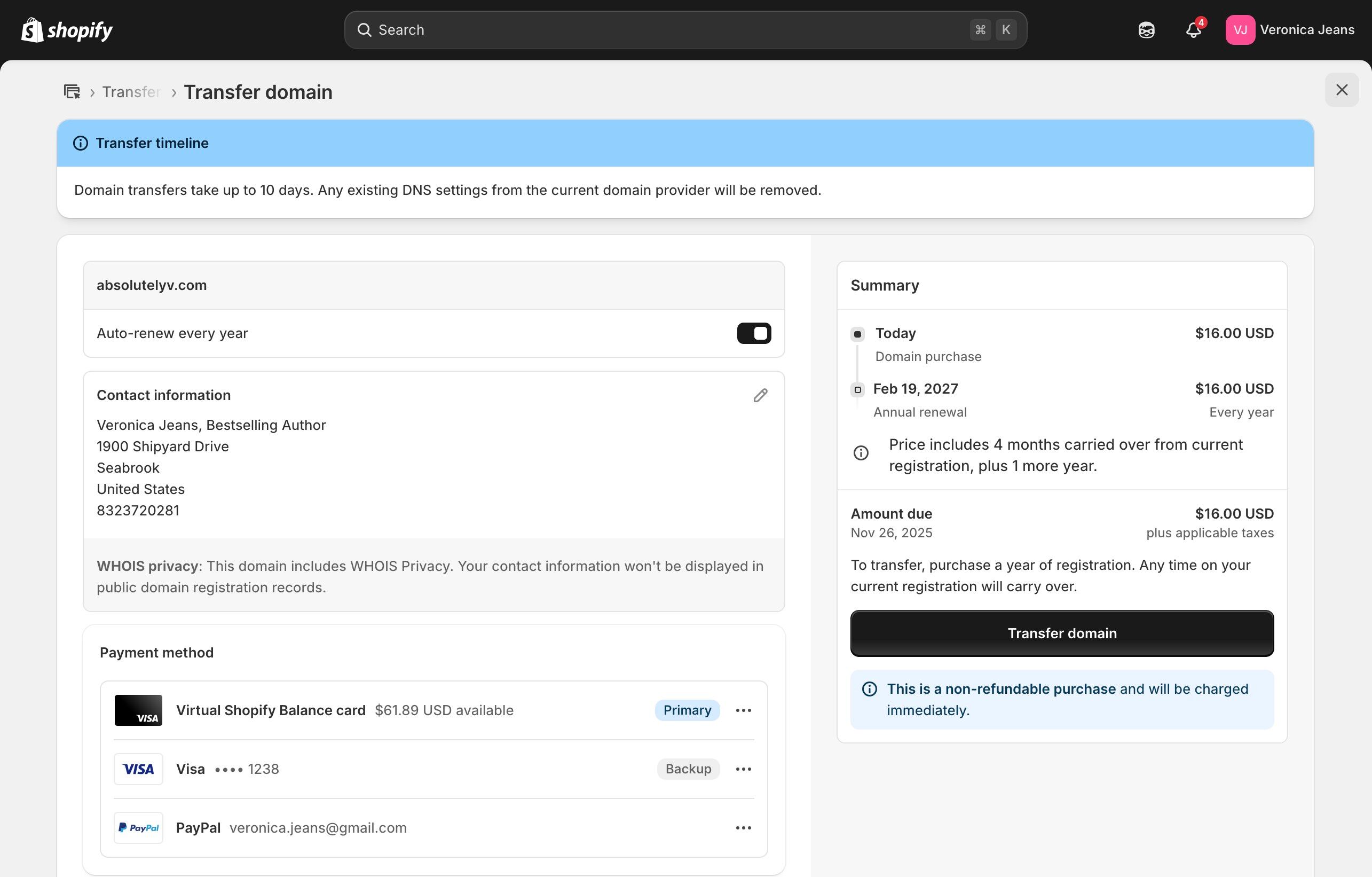This screenshot has height=877, width=1372.
Task: Open the Sidekick assistant icon
Action: [x=1146, y=30]
